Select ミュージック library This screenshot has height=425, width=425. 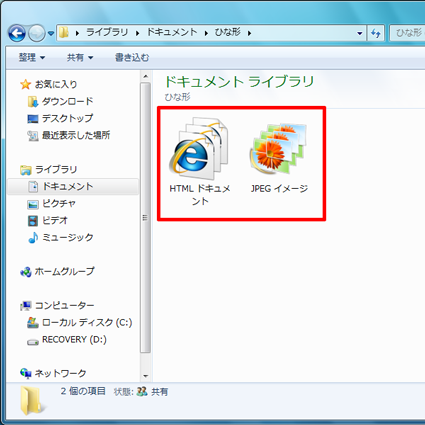pyautogui.click(x=60, y=237)
